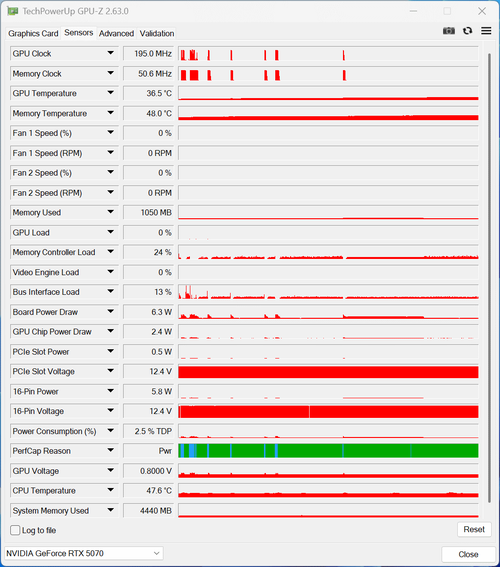This screenshot has width=500, height=567.
Task: Click the Reset button
Action: click(474, 530)
